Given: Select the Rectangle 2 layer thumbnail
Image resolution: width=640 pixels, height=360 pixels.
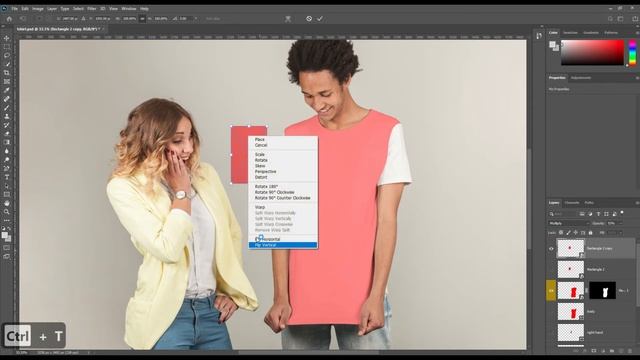Looking at the screenshot, I should 570,270.
